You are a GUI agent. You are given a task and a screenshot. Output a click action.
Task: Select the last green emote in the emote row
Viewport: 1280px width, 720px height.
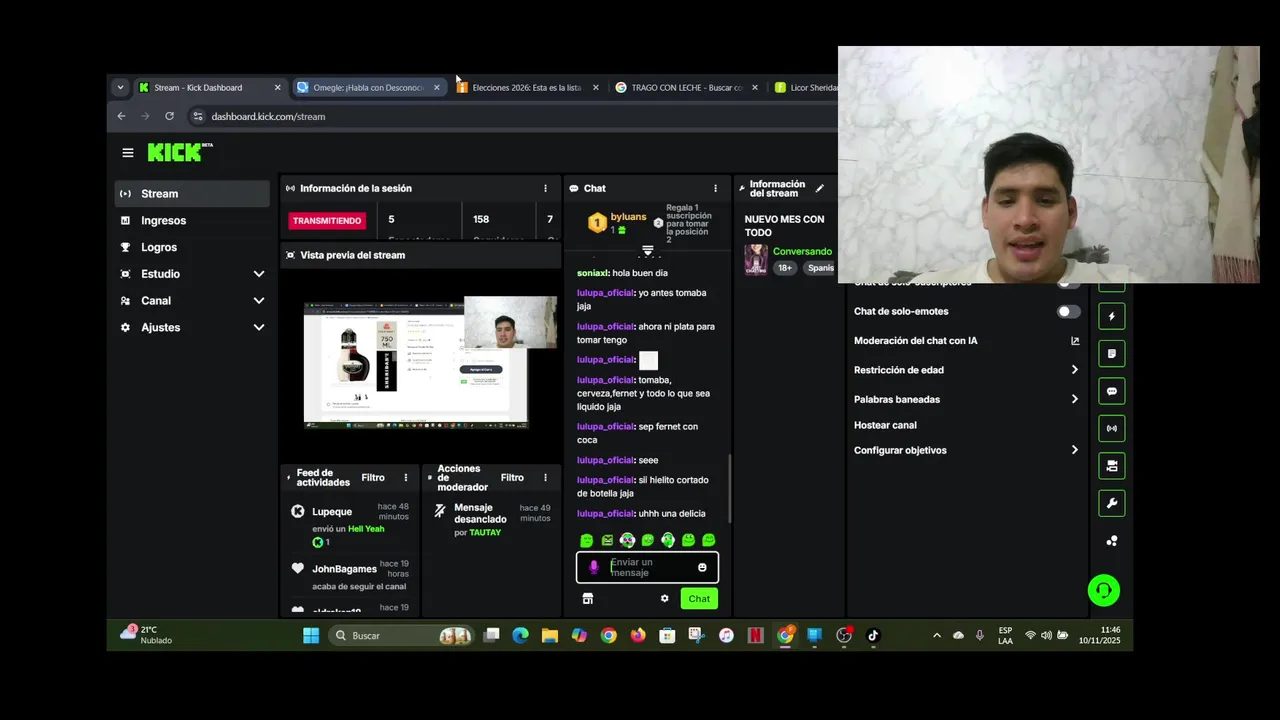[709, 540]
